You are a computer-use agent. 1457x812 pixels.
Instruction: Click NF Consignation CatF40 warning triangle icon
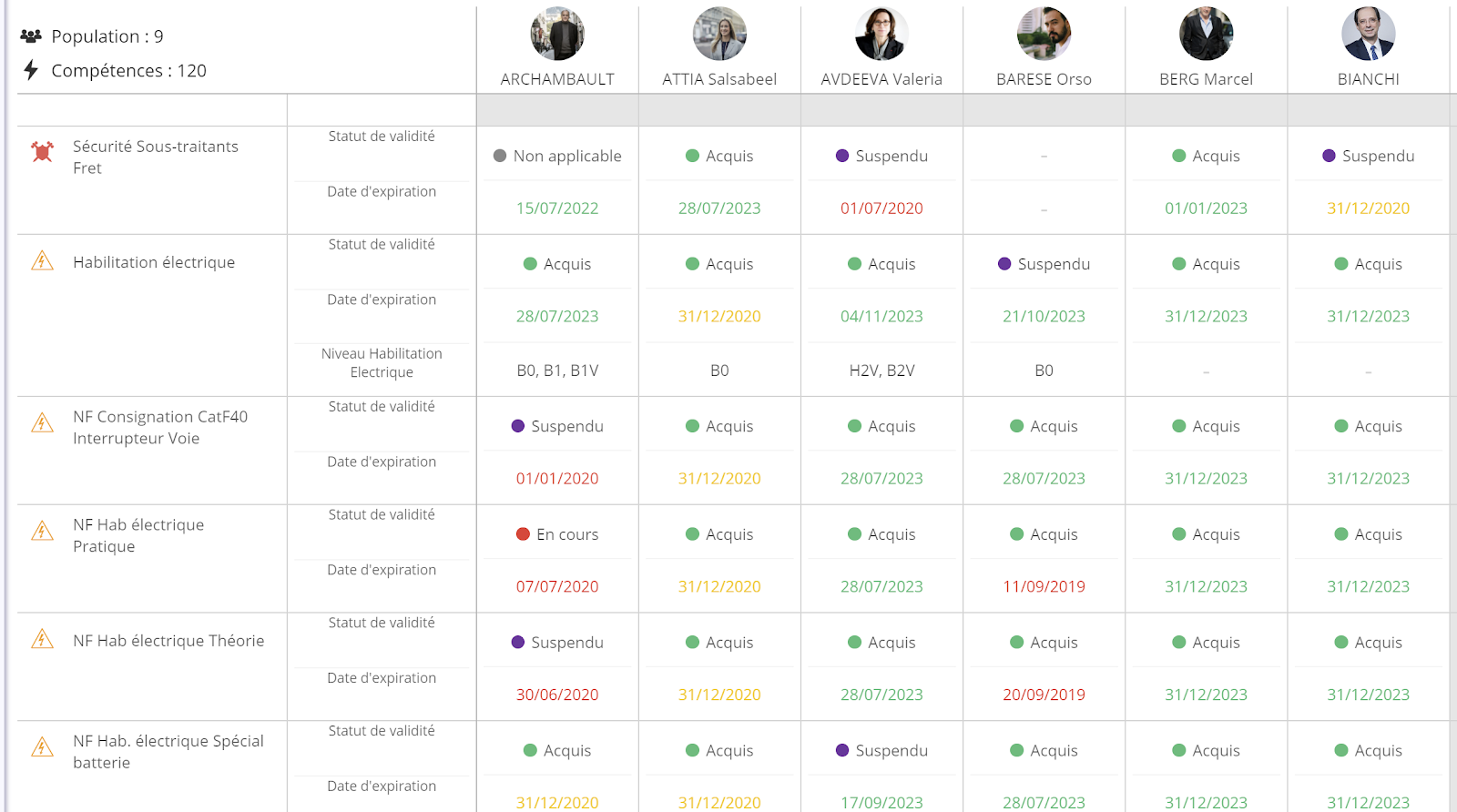pos(42,423)
